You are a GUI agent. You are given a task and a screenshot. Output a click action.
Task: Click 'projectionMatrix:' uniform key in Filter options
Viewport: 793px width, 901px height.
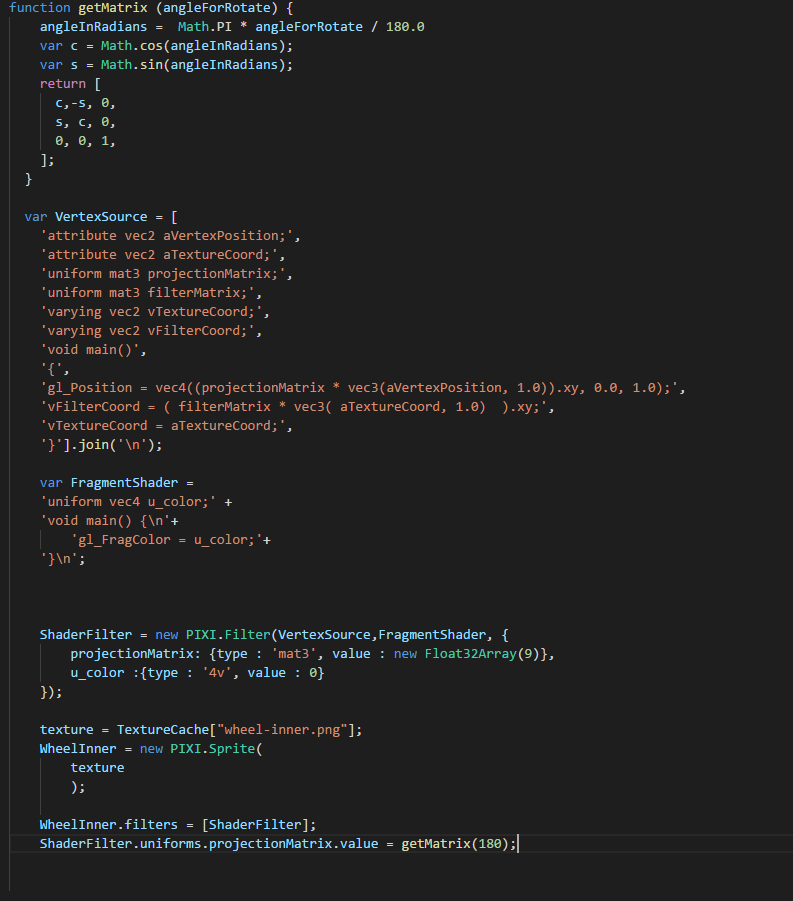click(x=136, y=654)
